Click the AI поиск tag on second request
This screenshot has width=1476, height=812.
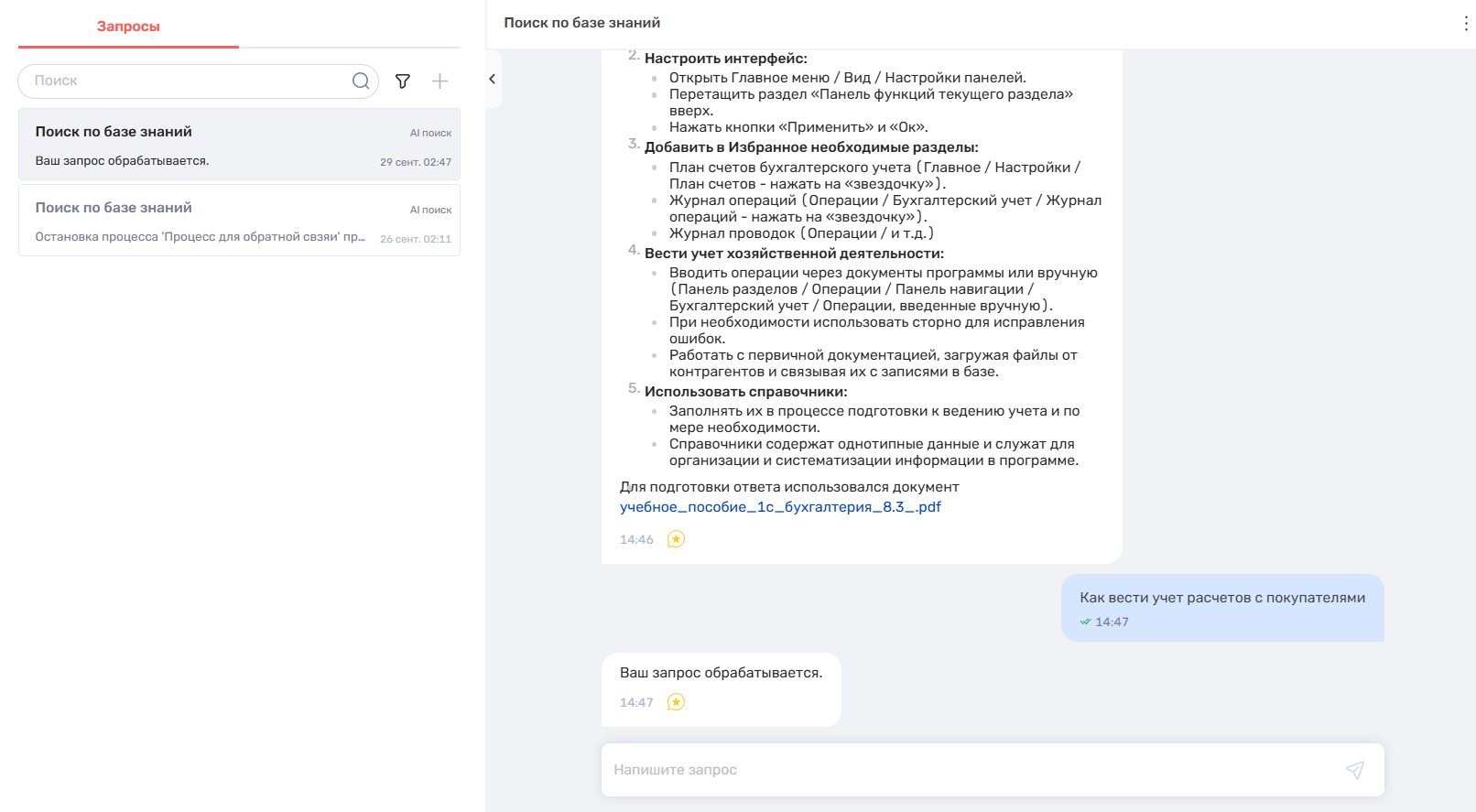(430, 210)
